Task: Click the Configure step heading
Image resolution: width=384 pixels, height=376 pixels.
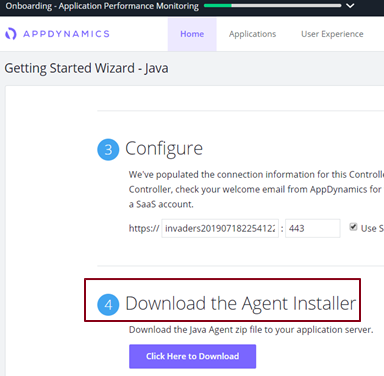Action: tap(164, 149)
